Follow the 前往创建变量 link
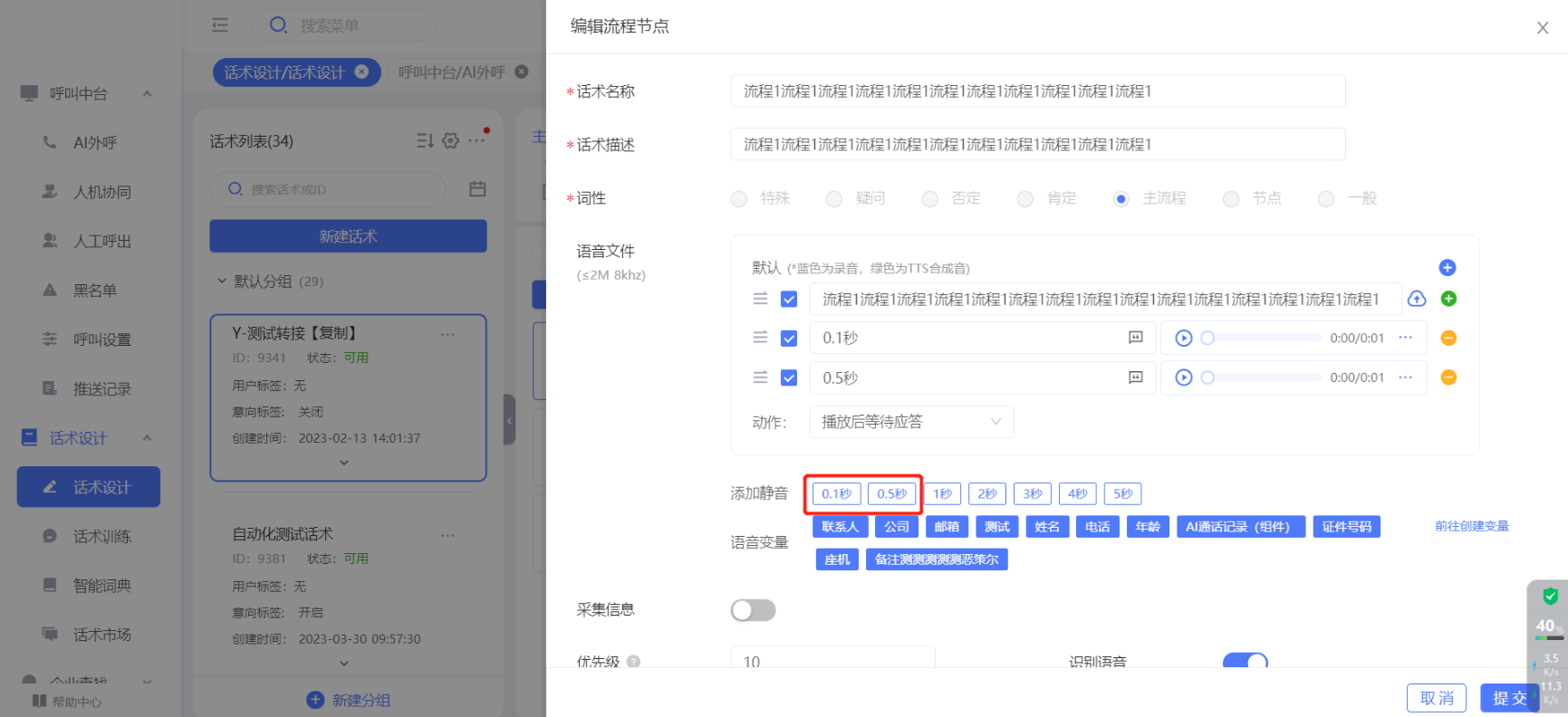 1471,526
